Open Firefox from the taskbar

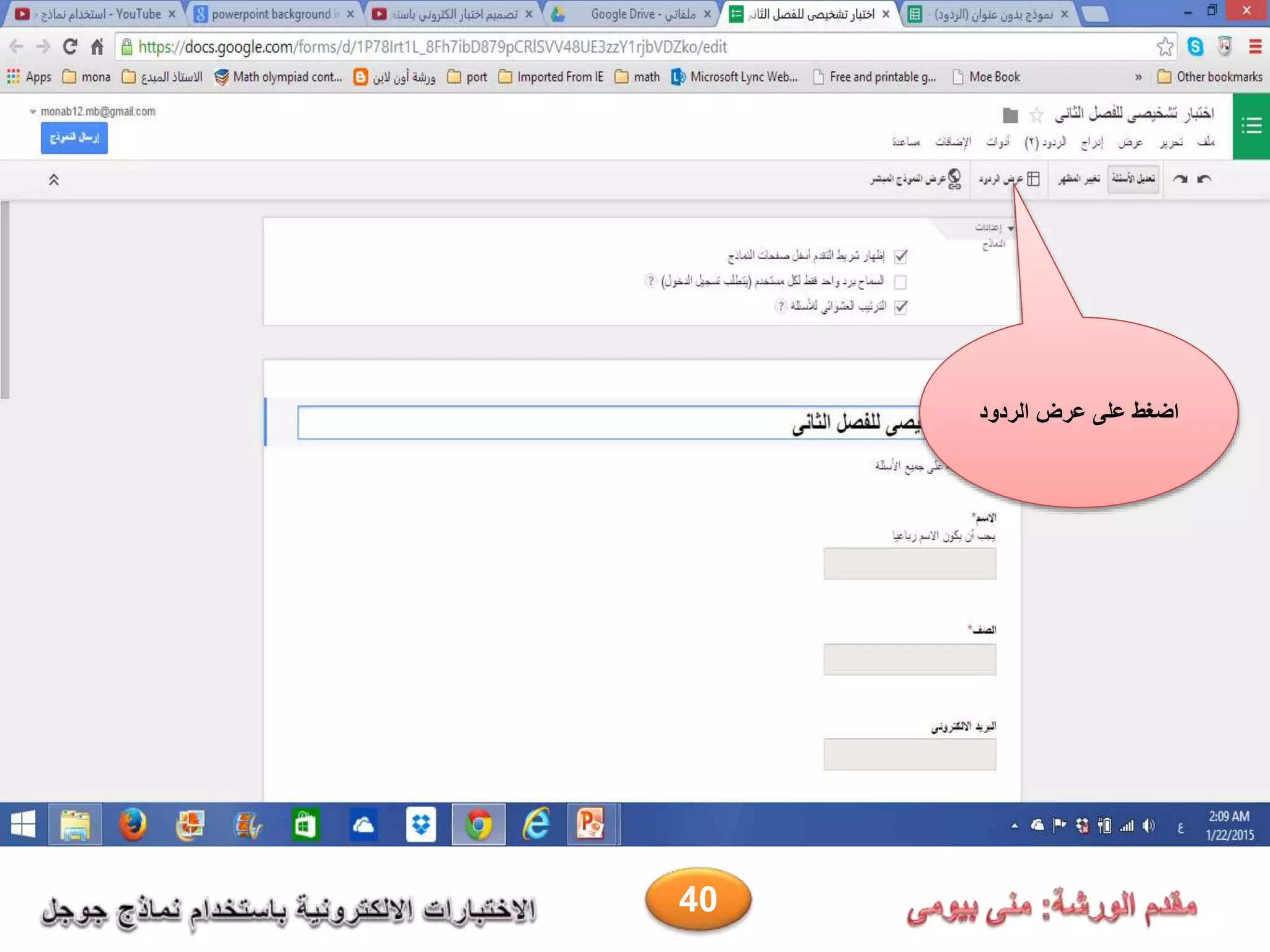(133, 825)
